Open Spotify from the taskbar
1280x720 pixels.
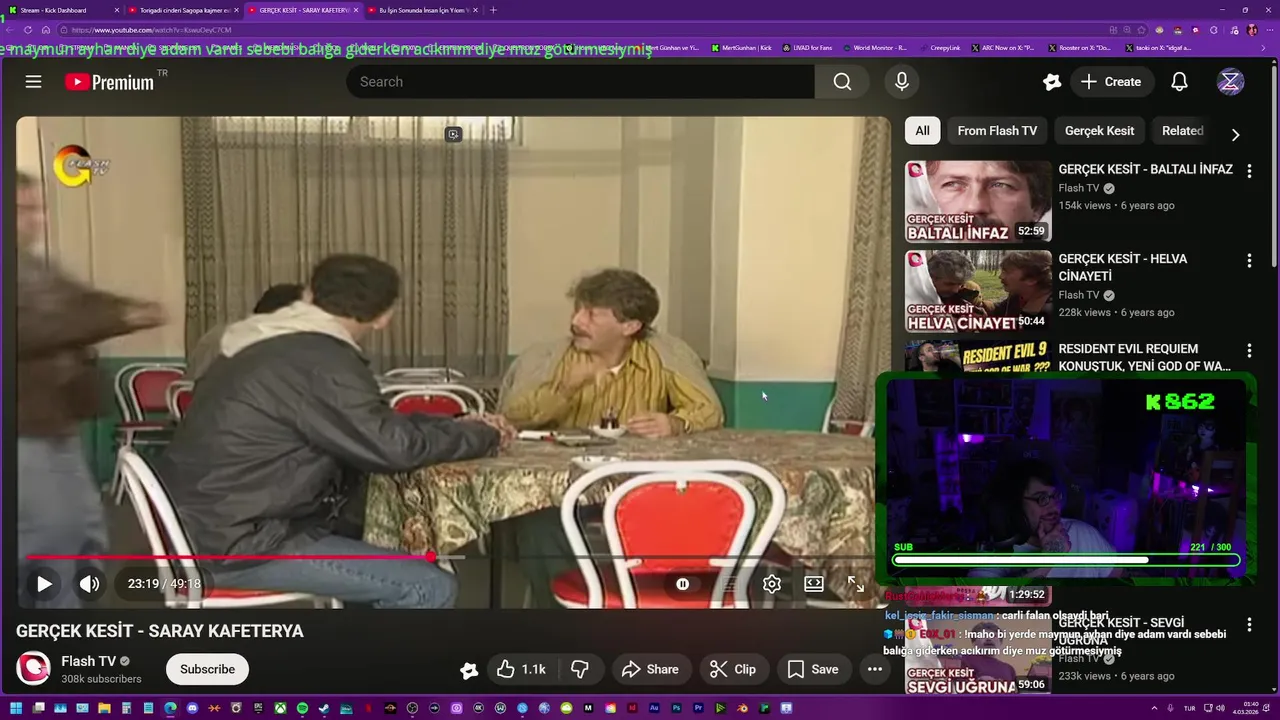[302, 709]
